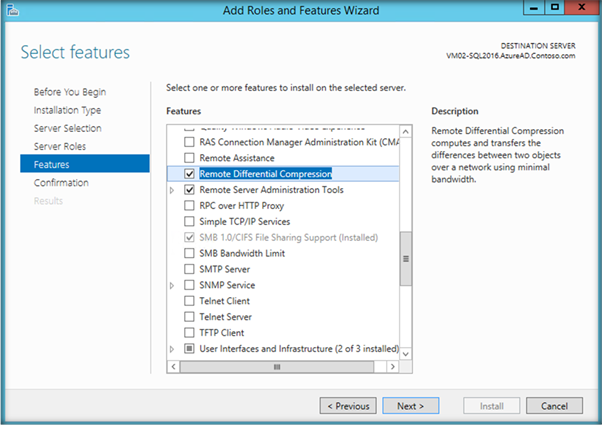Open the Confirmation step in sidebar
This screenshot has height=425, width=602.
(x=61, y=182)
